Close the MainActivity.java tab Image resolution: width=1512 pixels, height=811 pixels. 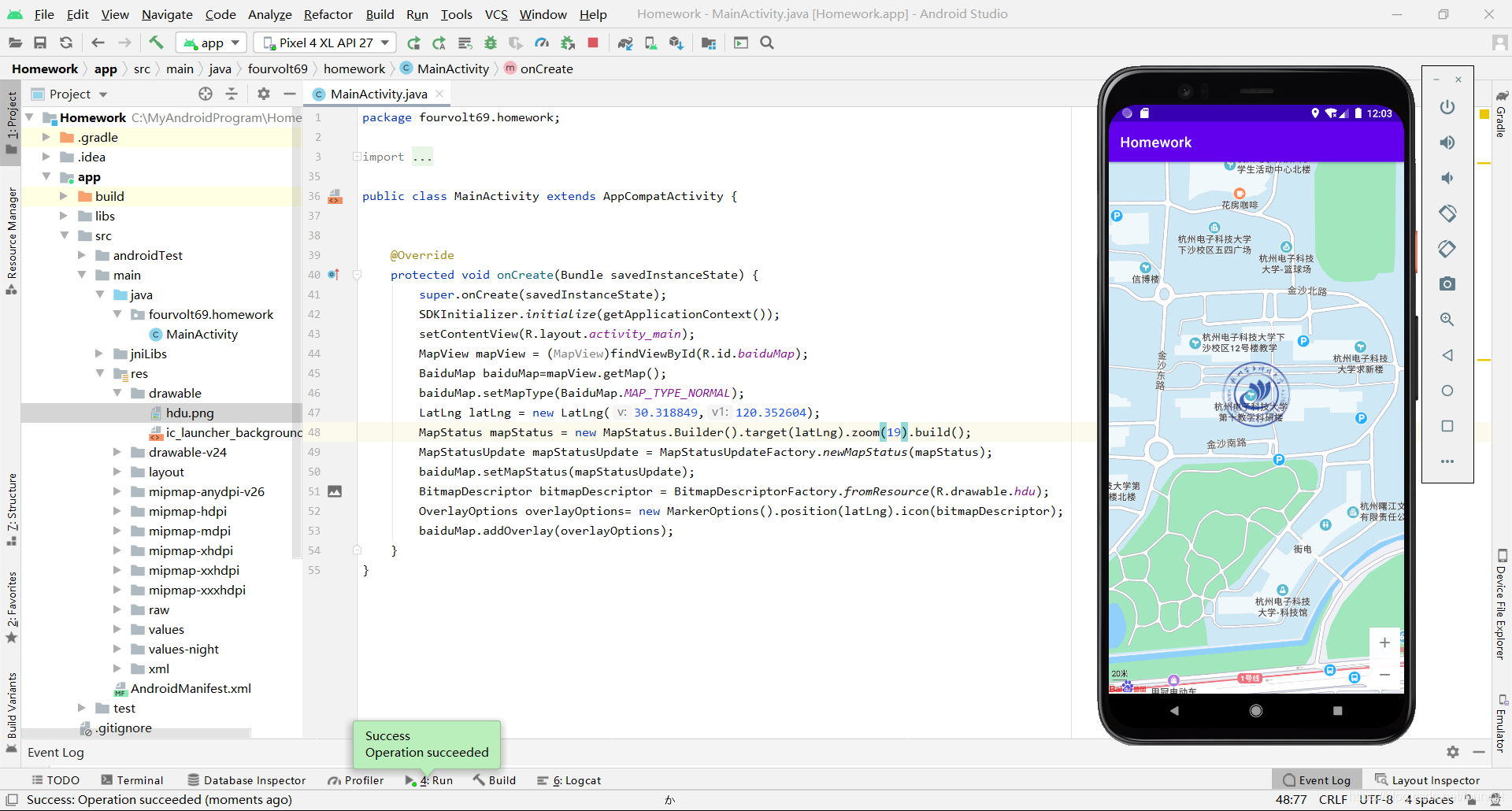(439, 94)
